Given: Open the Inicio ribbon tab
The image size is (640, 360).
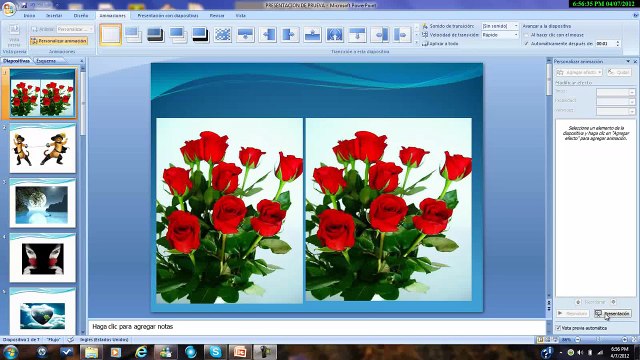Looking at the screenshot, I should pos(29,16).
